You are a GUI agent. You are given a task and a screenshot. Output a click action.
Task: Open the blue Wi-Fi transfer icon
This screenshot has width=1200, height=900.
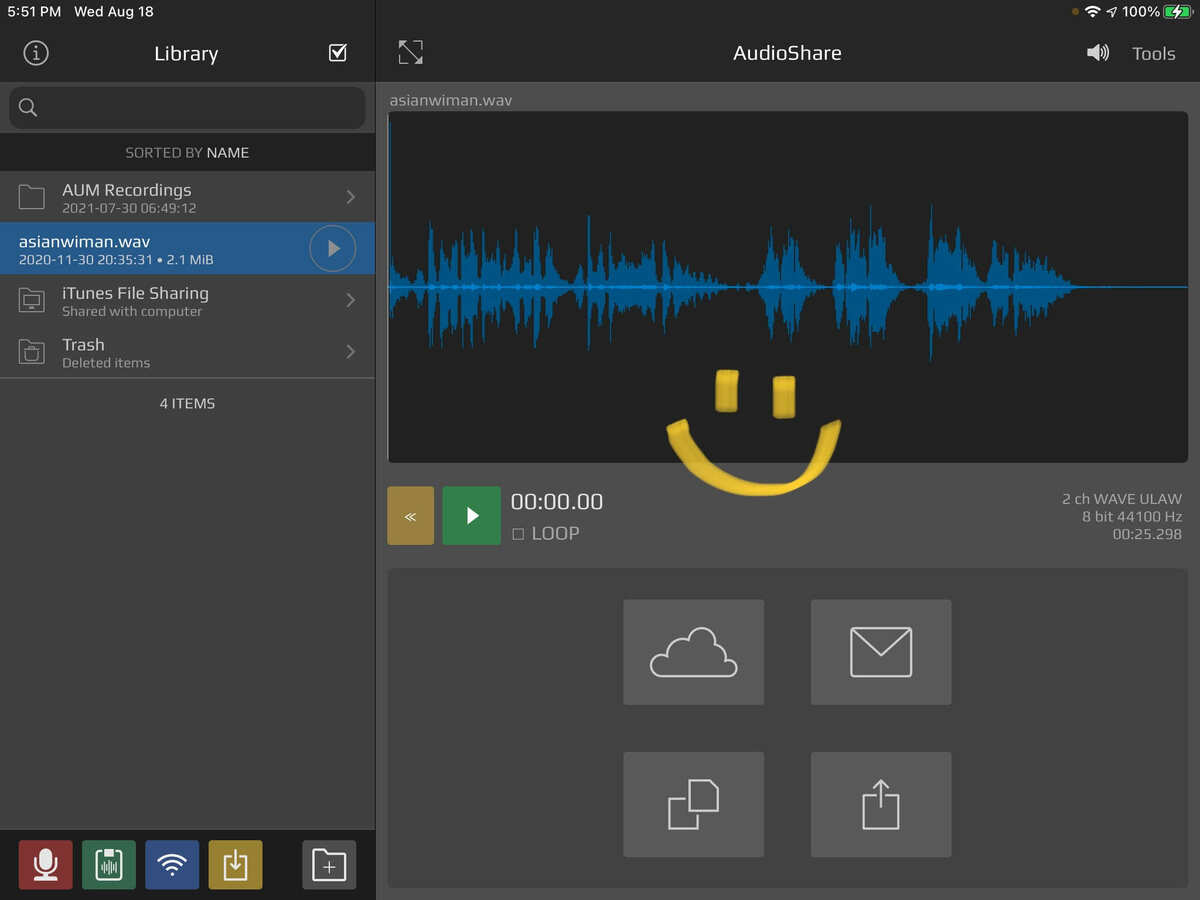tap(172, 865)
